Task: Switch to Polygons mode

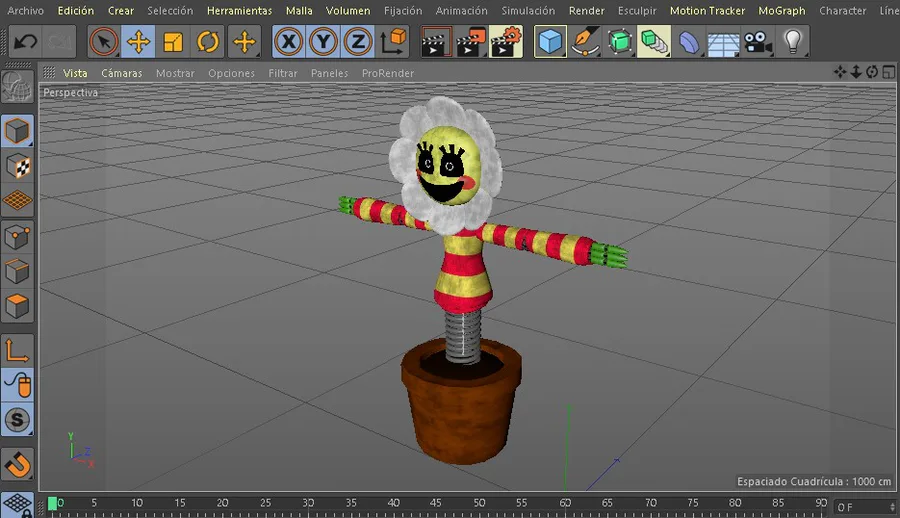Action: [x=17, y=306]
